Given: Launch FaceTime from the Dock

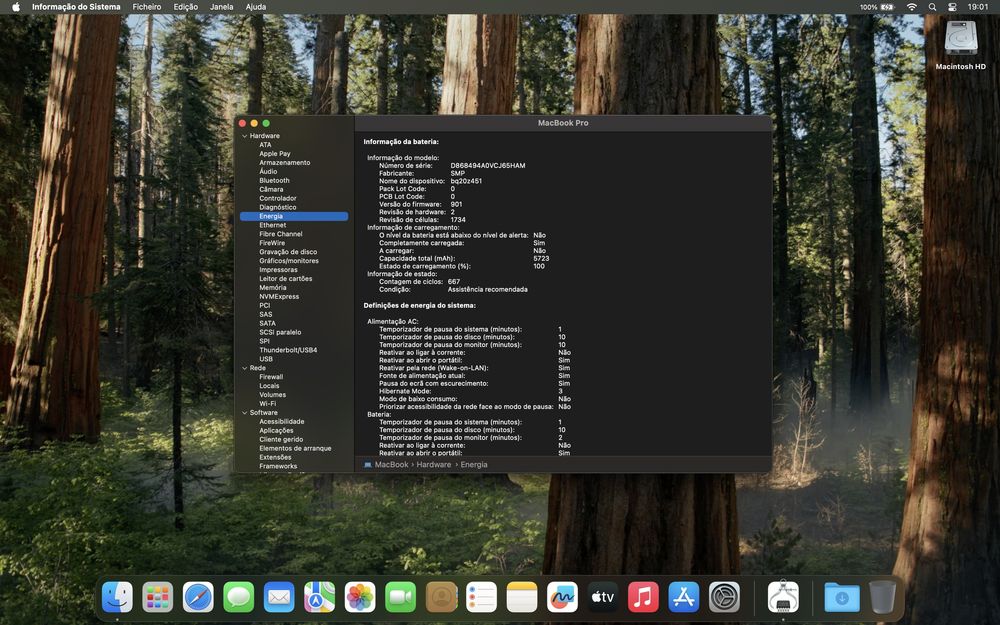Looking at the screenshot, I should click(x=401, y=598).
